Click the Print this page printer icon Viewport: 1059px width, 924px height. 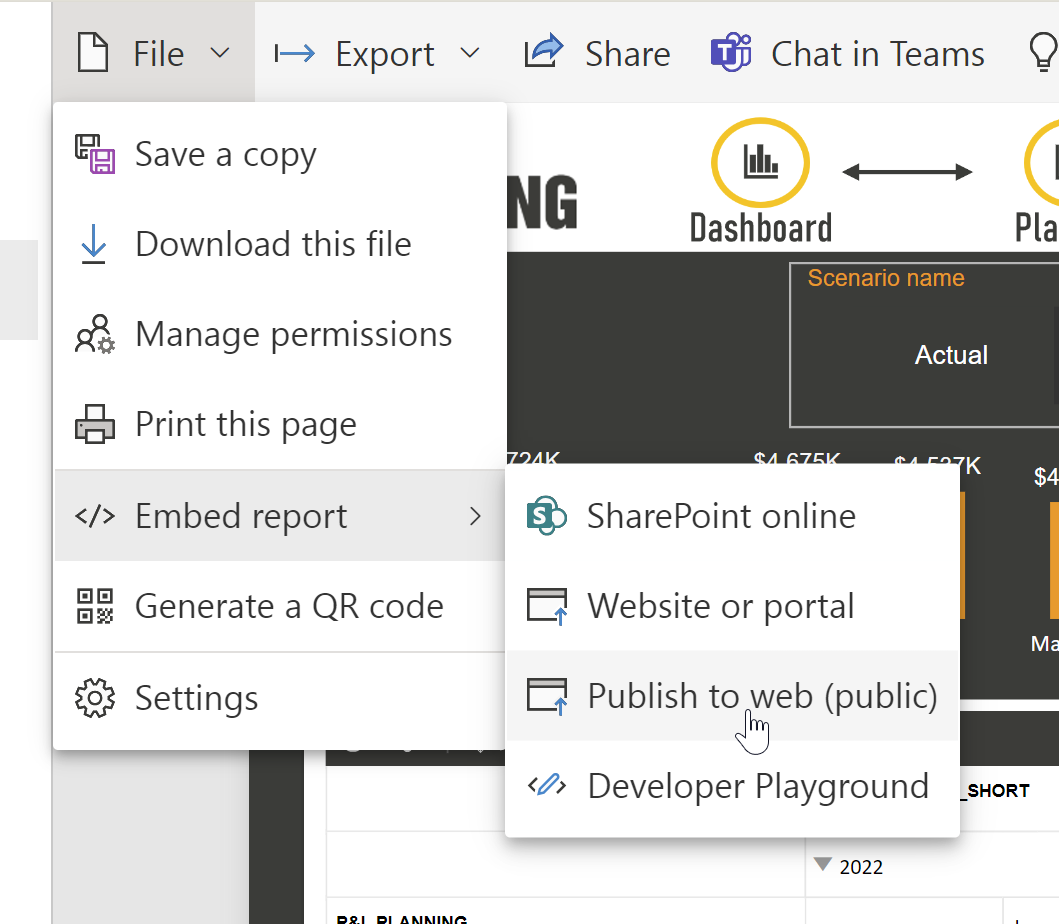point(95,425)
